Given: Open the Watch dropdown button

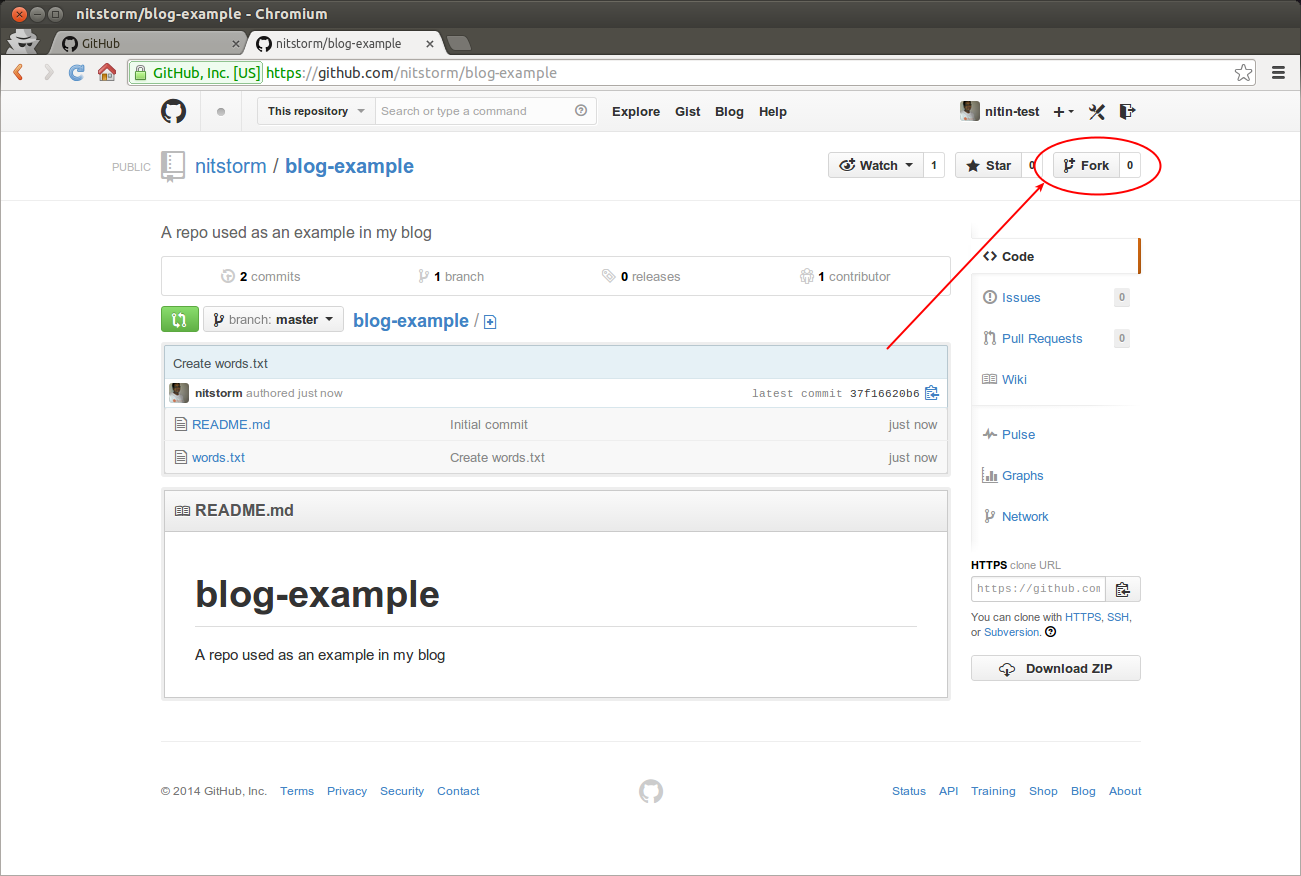Looking at the screenshot, I should [x=875, y=166].
